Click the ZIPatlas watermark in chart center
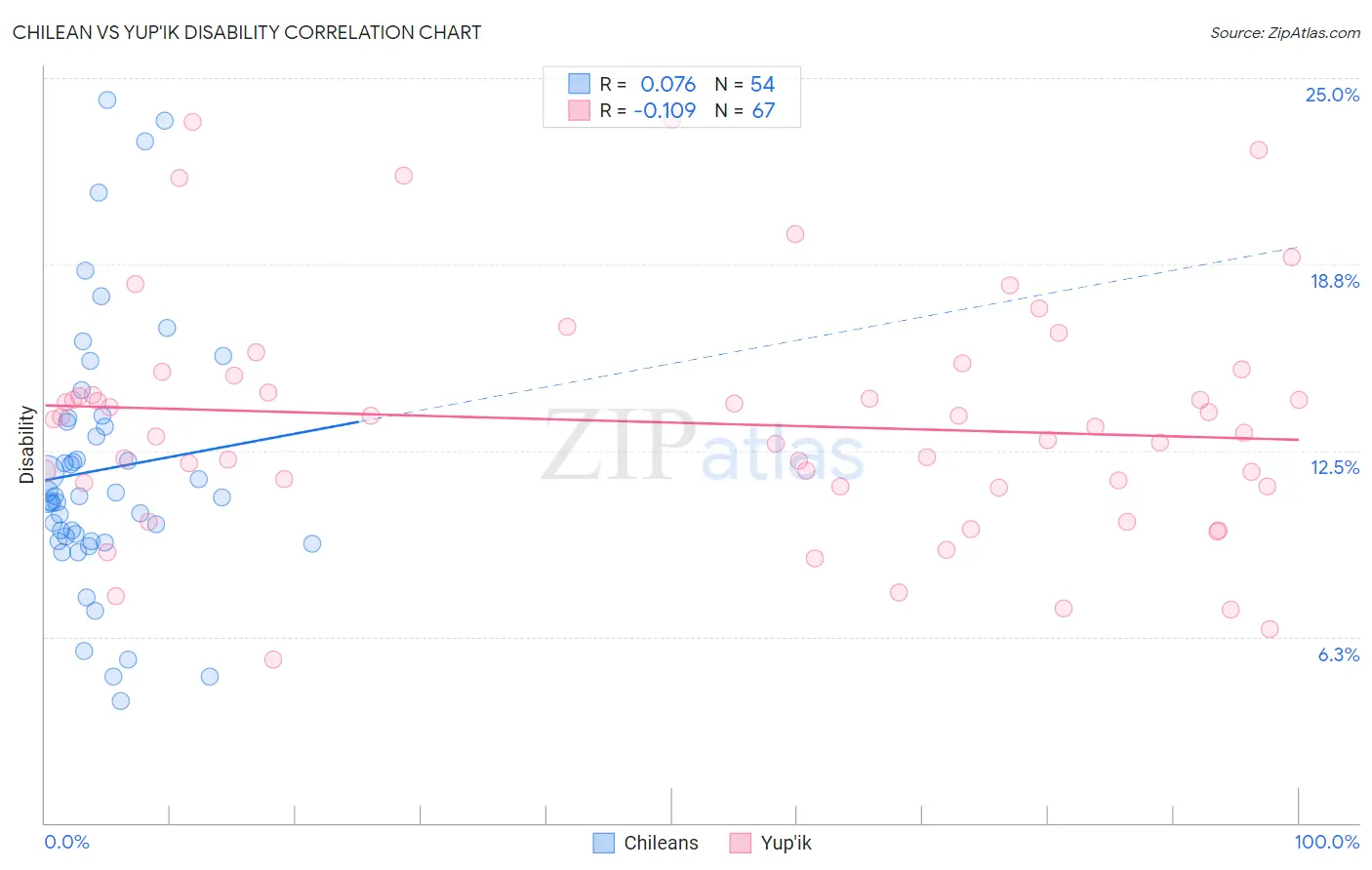This screenshot has width=1372, height=870. pos(703,446)
